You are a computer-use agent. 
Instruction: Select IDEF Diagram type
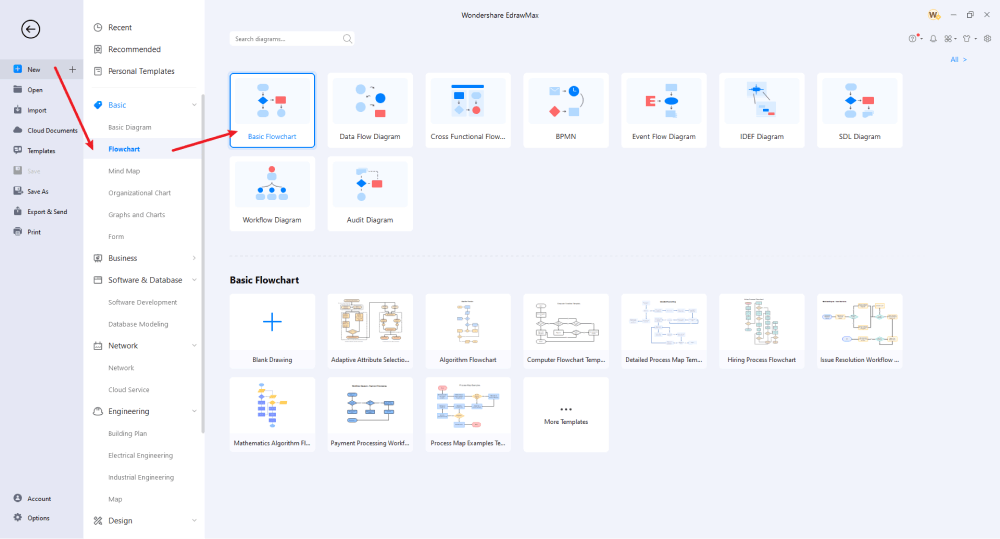(x=761, y=110)
